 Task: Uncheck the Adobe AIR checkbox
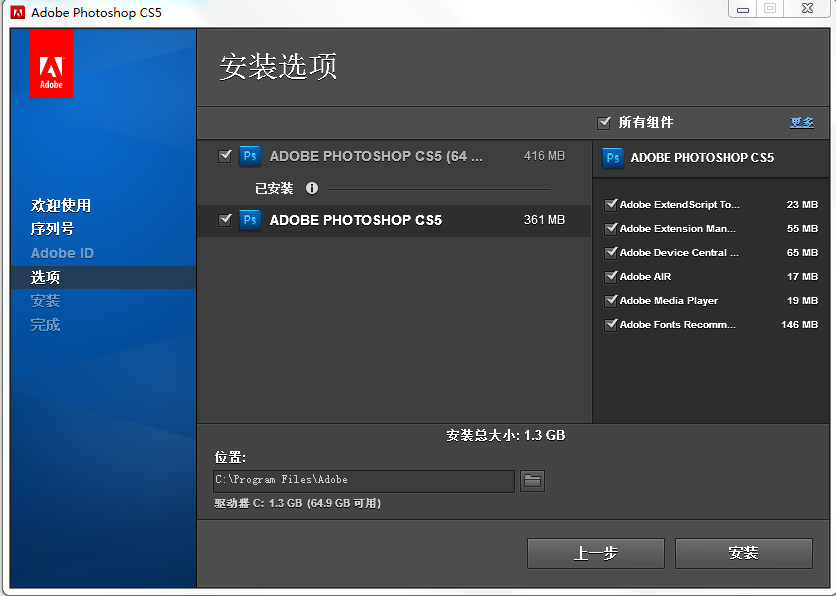click(x=610, y=277)
